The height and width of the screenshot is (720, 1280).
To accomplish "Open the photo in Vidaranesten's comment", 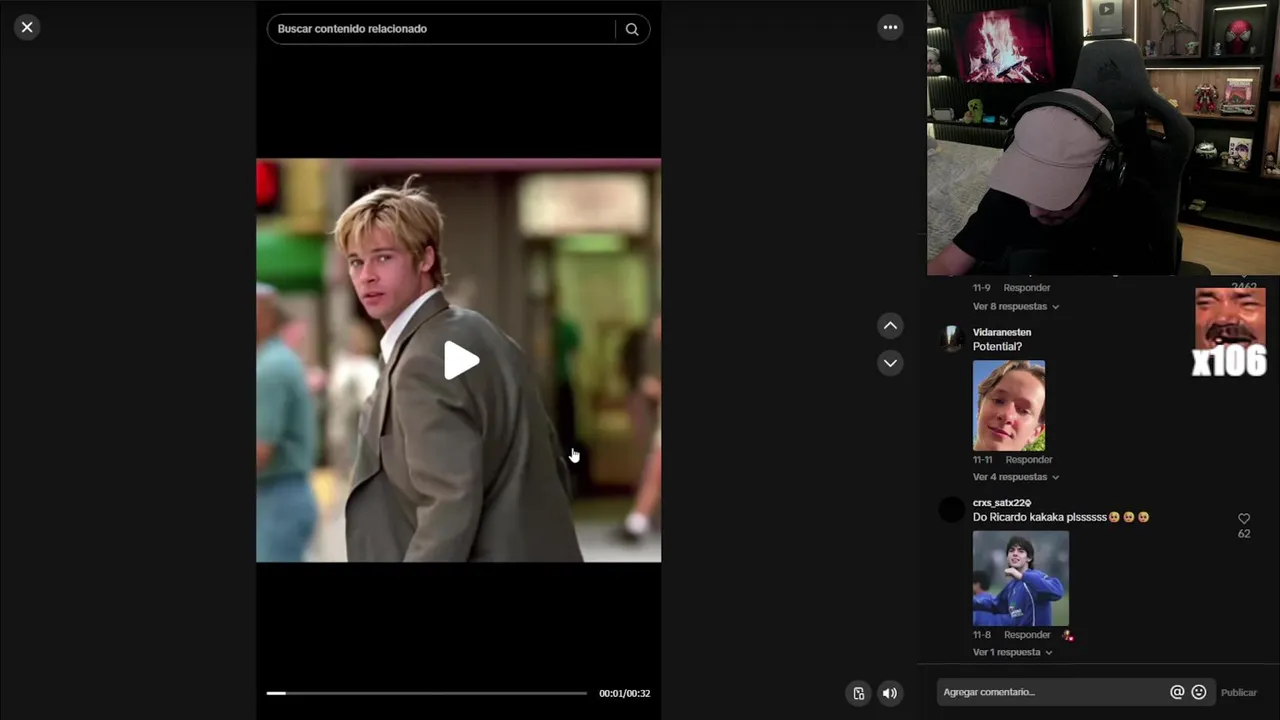I will tap(1009, 405).
